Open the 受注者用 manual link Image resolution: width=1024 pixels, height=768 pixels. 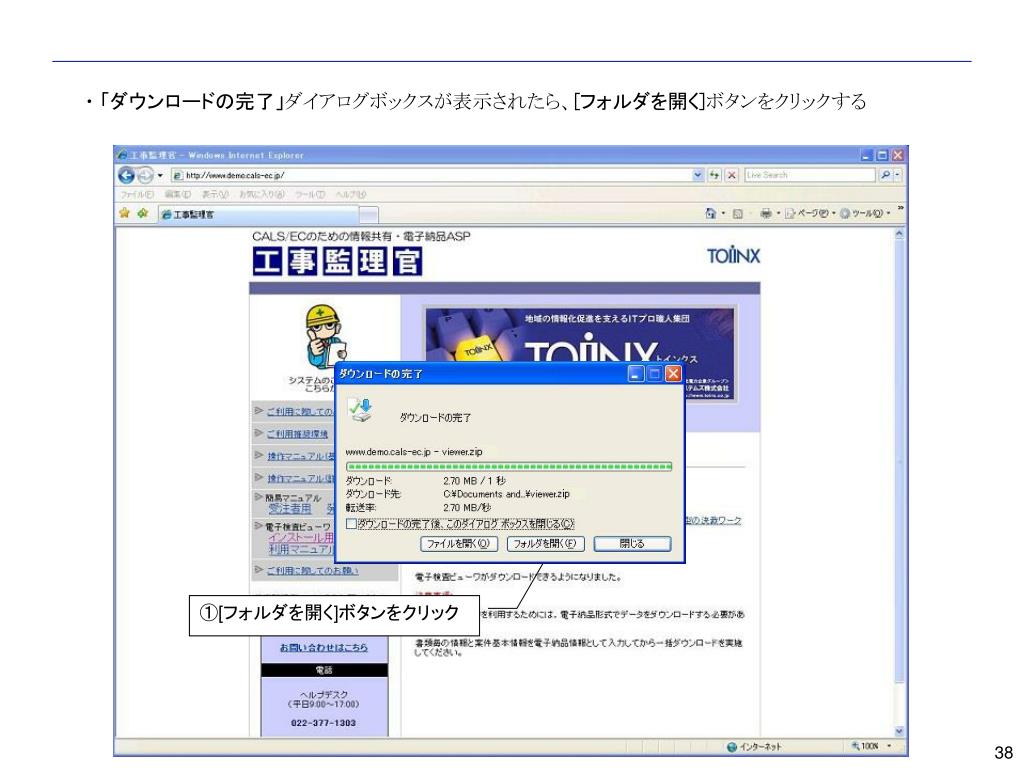pos(290,508)
